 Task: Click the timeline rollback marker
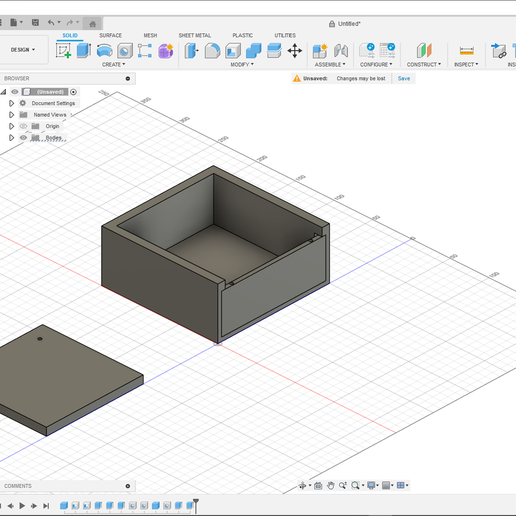click(196, 505)
